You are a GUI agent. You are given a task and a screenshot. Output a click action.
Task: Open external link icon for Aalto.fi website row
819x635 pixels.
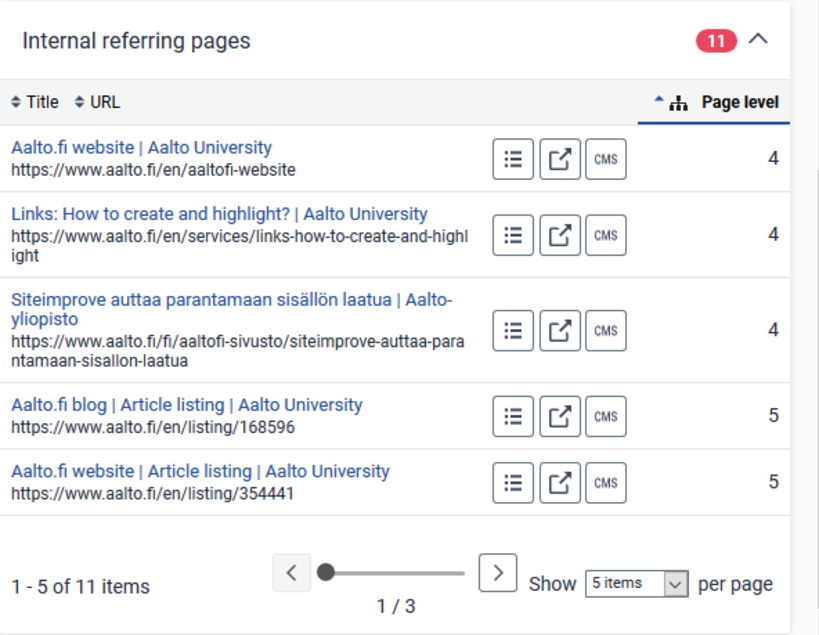click(560, 159)
